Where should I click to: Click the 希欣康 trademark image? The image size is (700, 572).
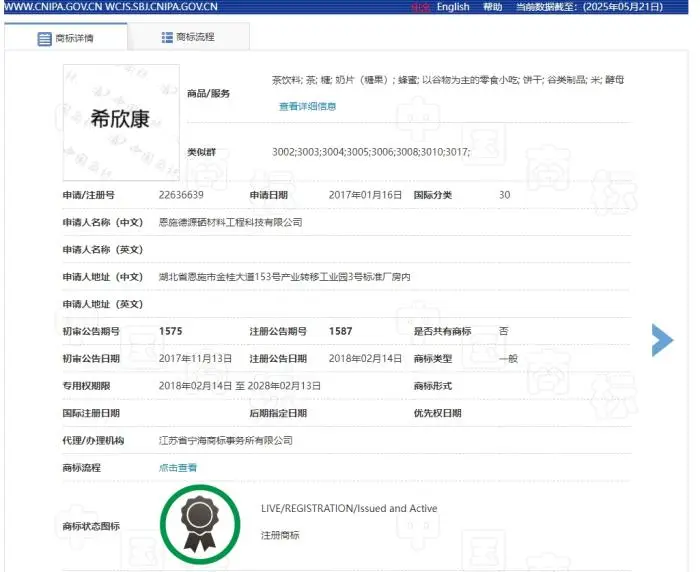pos(121,118)
